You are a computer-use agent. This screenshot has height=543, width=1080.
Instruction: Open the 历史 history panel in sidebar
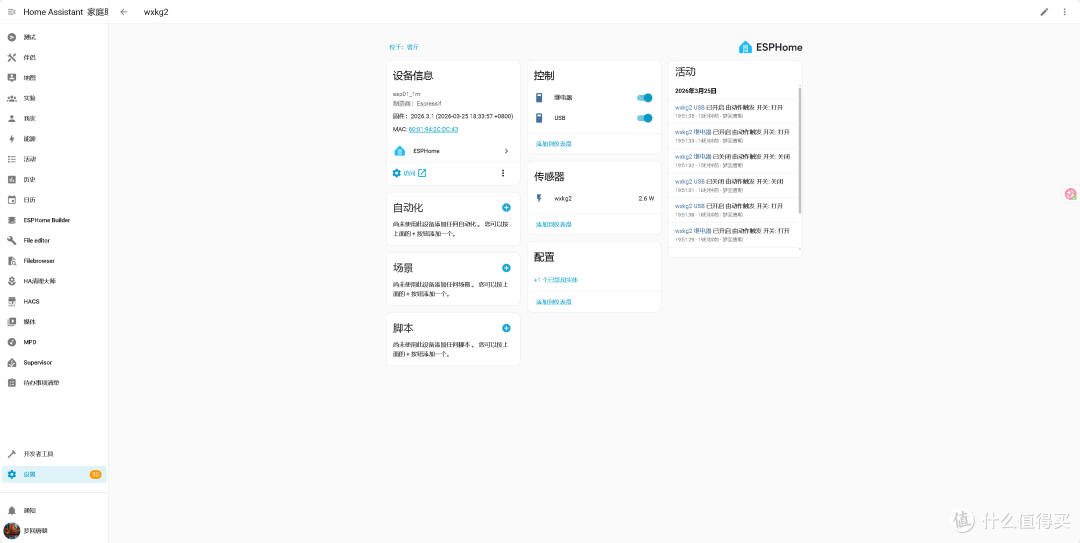tap(54, 179)
